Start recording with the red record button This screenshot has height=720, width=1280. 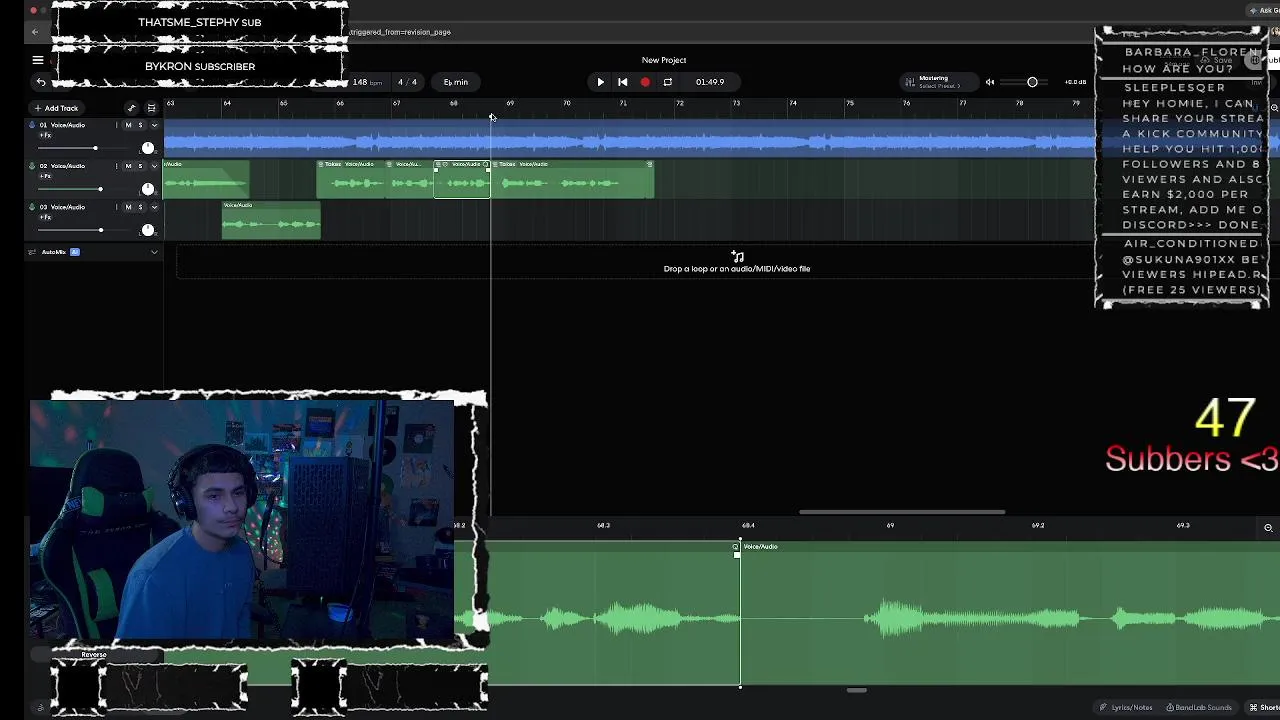pos(645,82)
